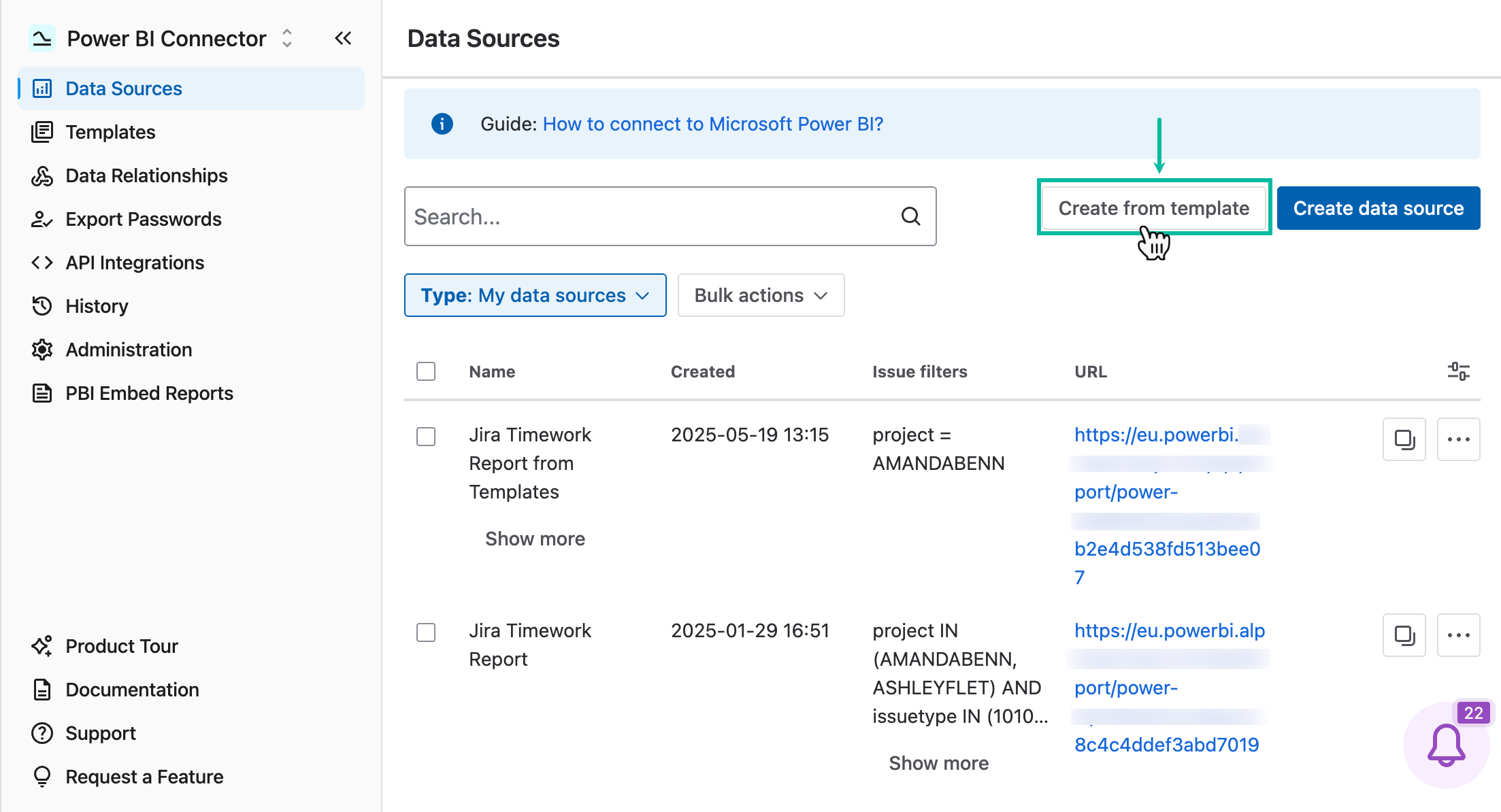Open Data Relationships page
The image size is (1501, 812).
[191, 175]
